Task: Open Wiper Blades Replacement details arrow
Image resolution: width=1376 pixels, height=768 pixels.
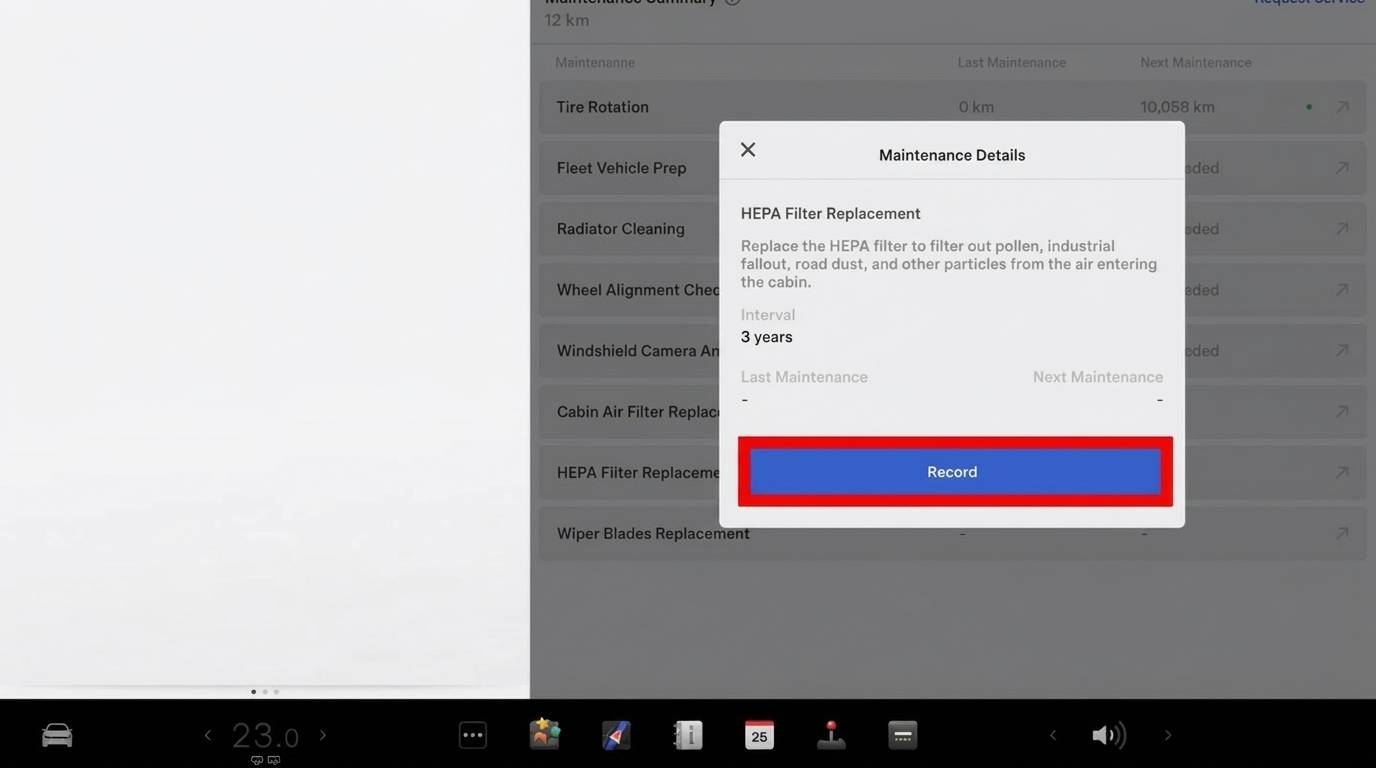Action: (x=1342, y=534)
